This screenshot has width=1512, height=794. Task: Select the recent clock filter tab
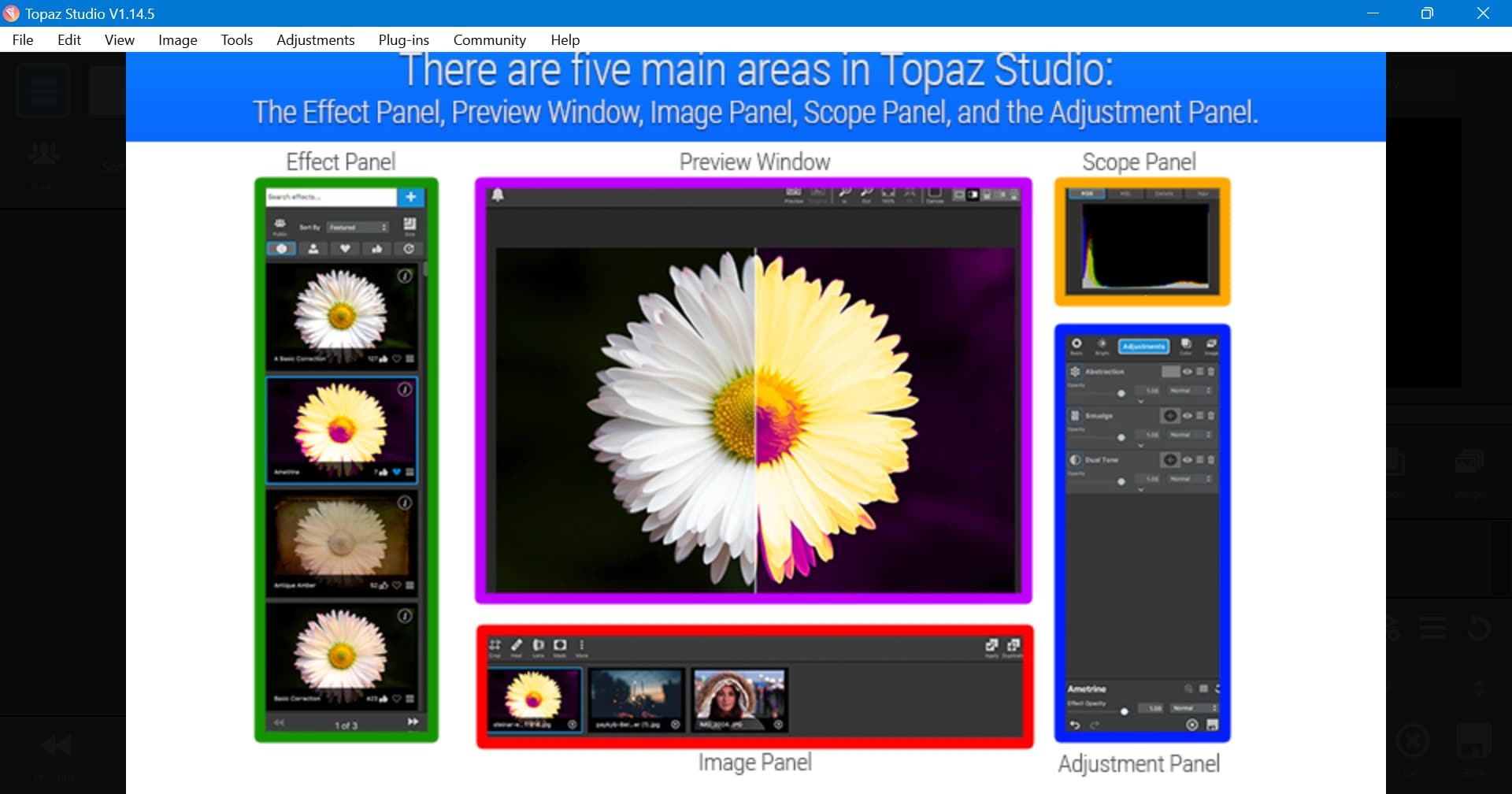tap(409, 249)
